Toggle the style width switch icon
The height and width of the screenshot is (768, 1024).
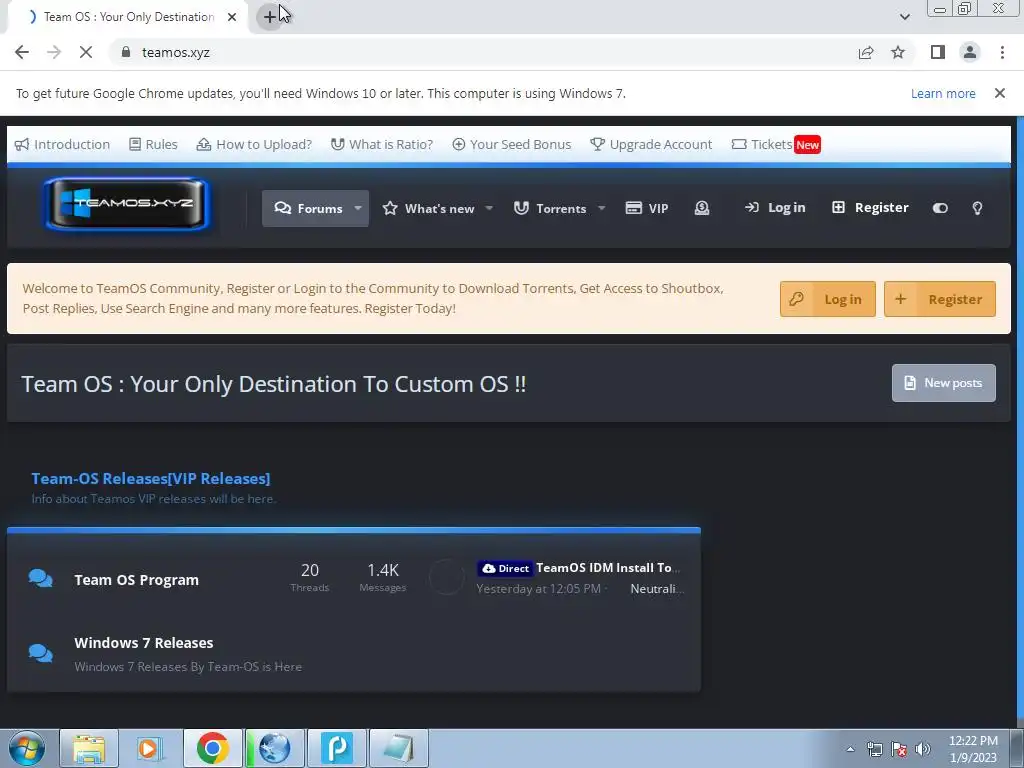tap(940, 208)
